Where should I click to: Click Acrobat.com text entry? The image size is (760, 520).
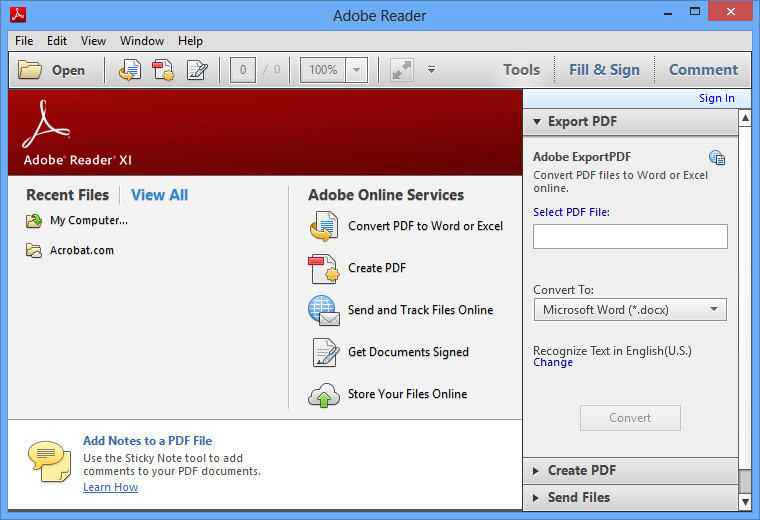point(82,251)
